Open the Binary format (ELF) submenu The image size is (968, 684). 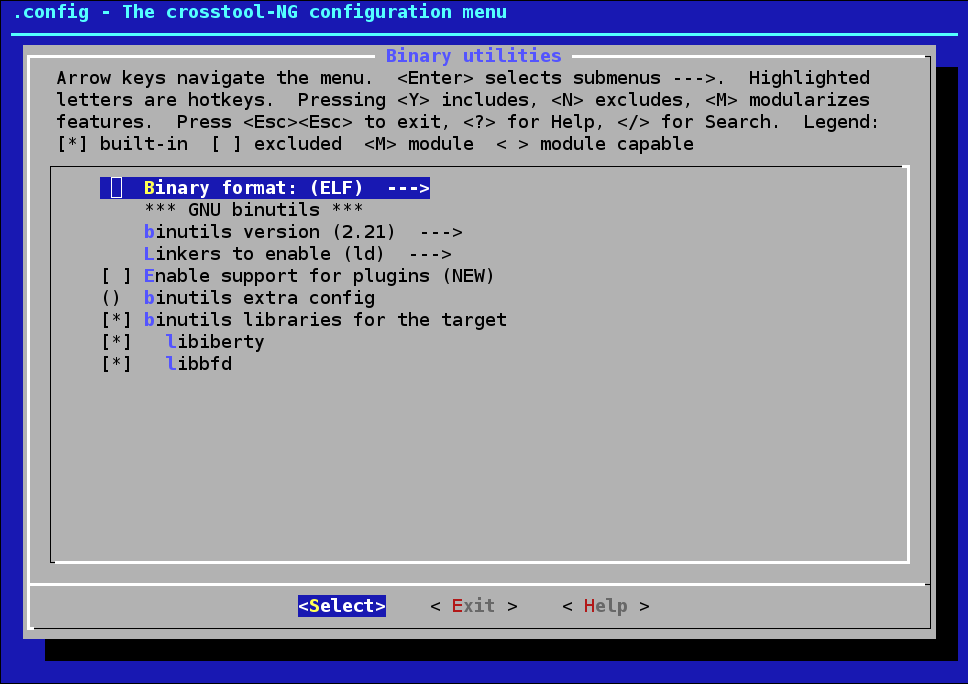click(x=265, y=188)
